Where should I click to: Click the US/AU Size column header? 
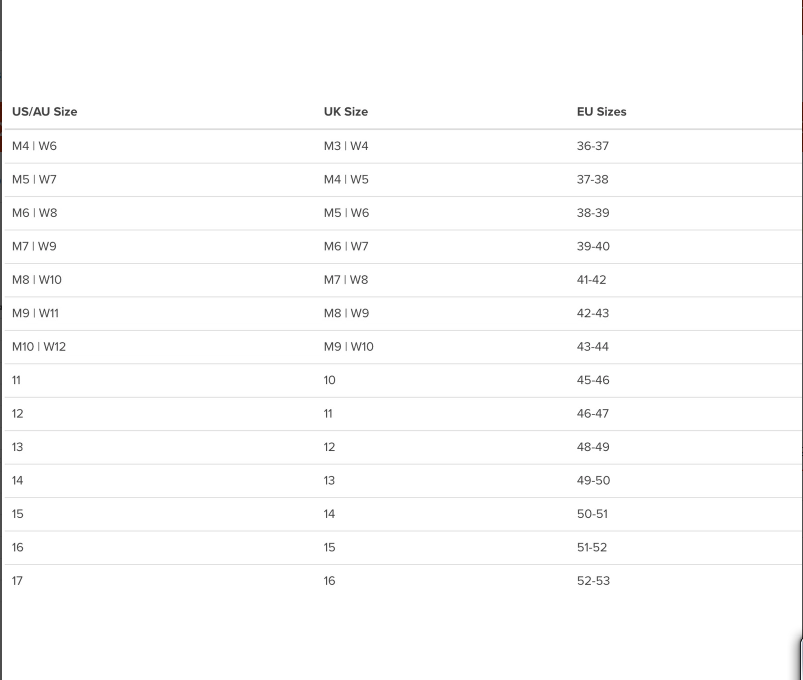(x=44, y=112)
